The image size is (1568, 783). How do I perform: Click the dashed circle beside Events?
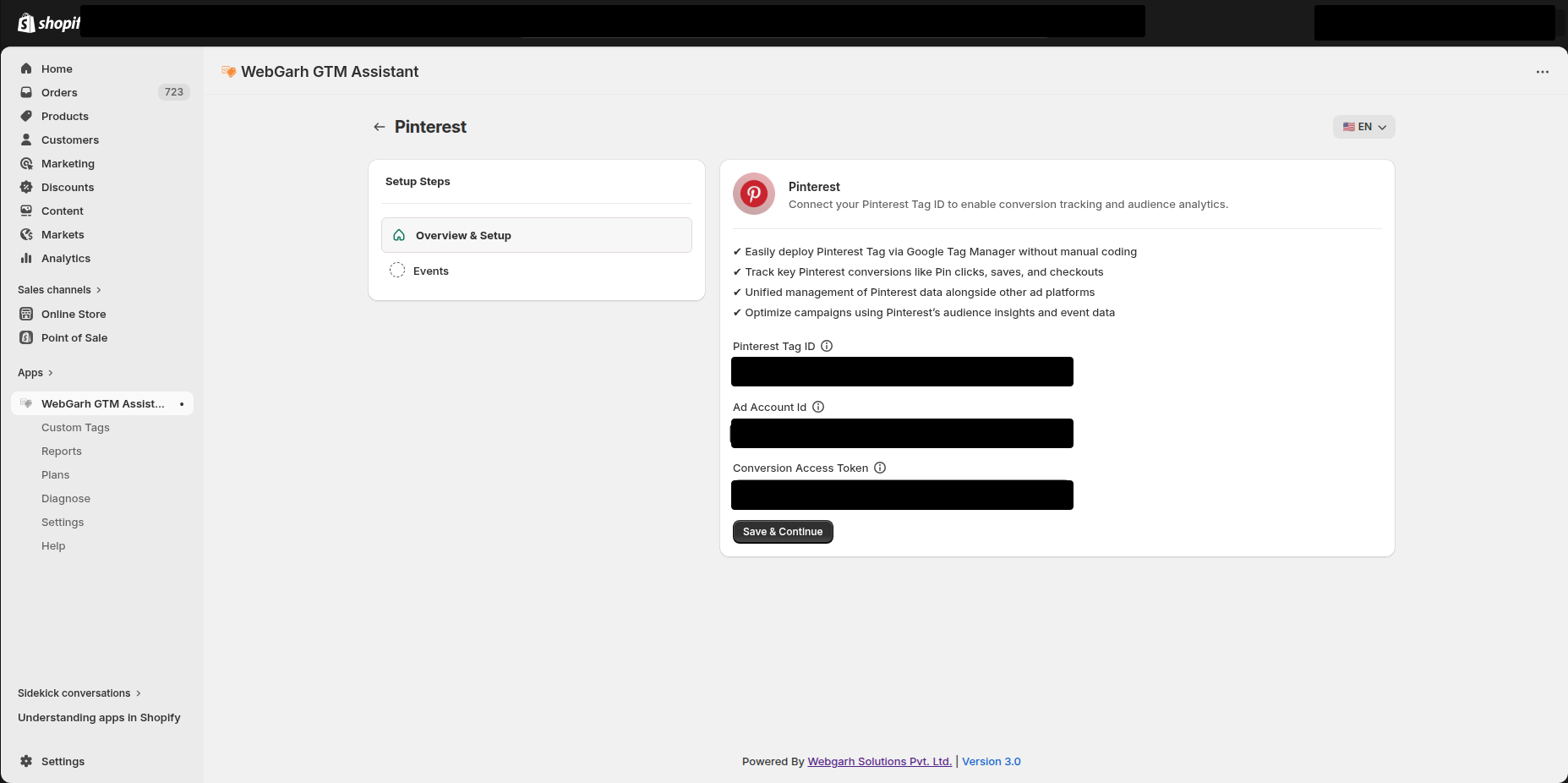(397, 271)
